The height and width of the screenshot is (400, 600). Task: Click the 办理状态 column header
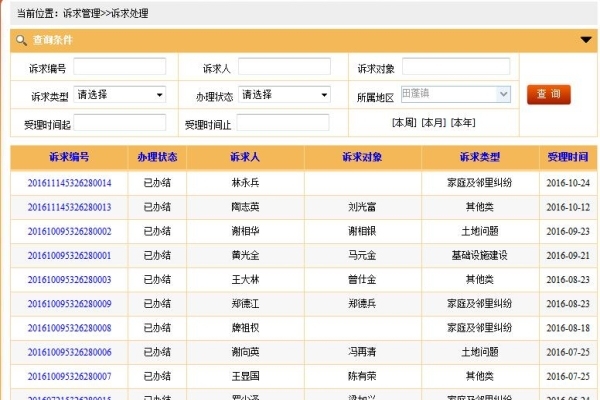[x=157, y=158]
